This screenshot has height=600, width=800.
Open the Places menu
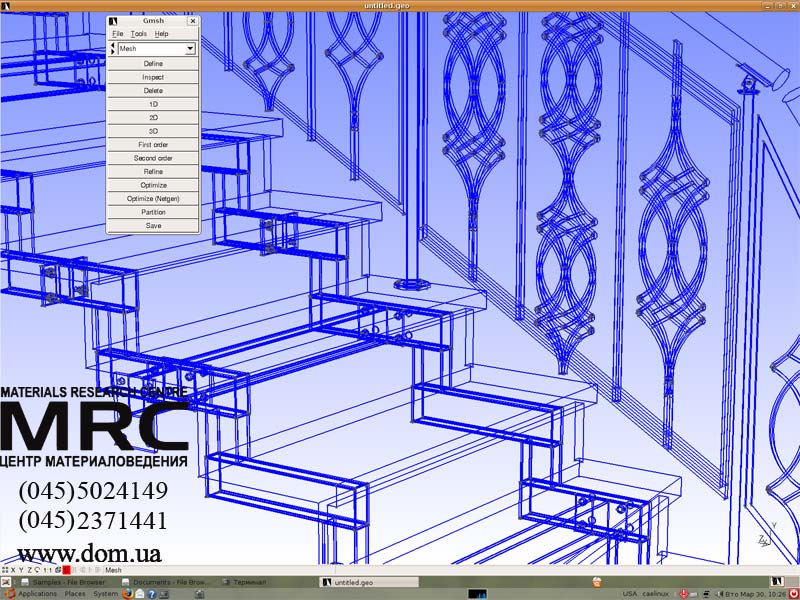(75, 594)
